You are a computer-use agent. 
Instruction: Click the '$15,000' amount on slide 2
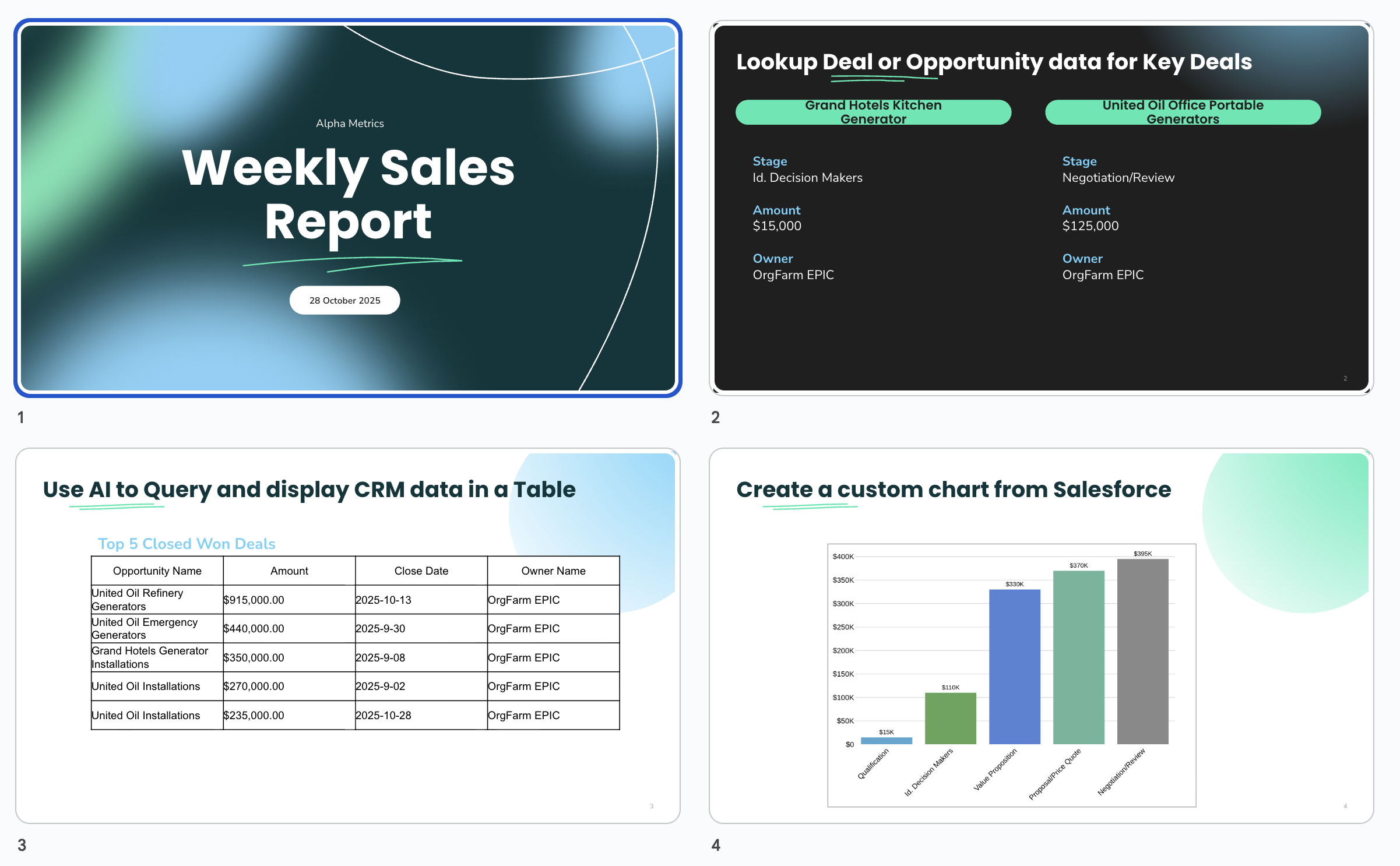pyautogui.click(x=777, y=226)
